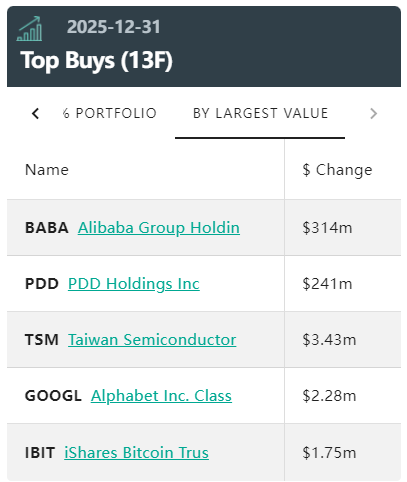
Task: Click the GOOGL ticker symbol
Action: tap(53, 396)
